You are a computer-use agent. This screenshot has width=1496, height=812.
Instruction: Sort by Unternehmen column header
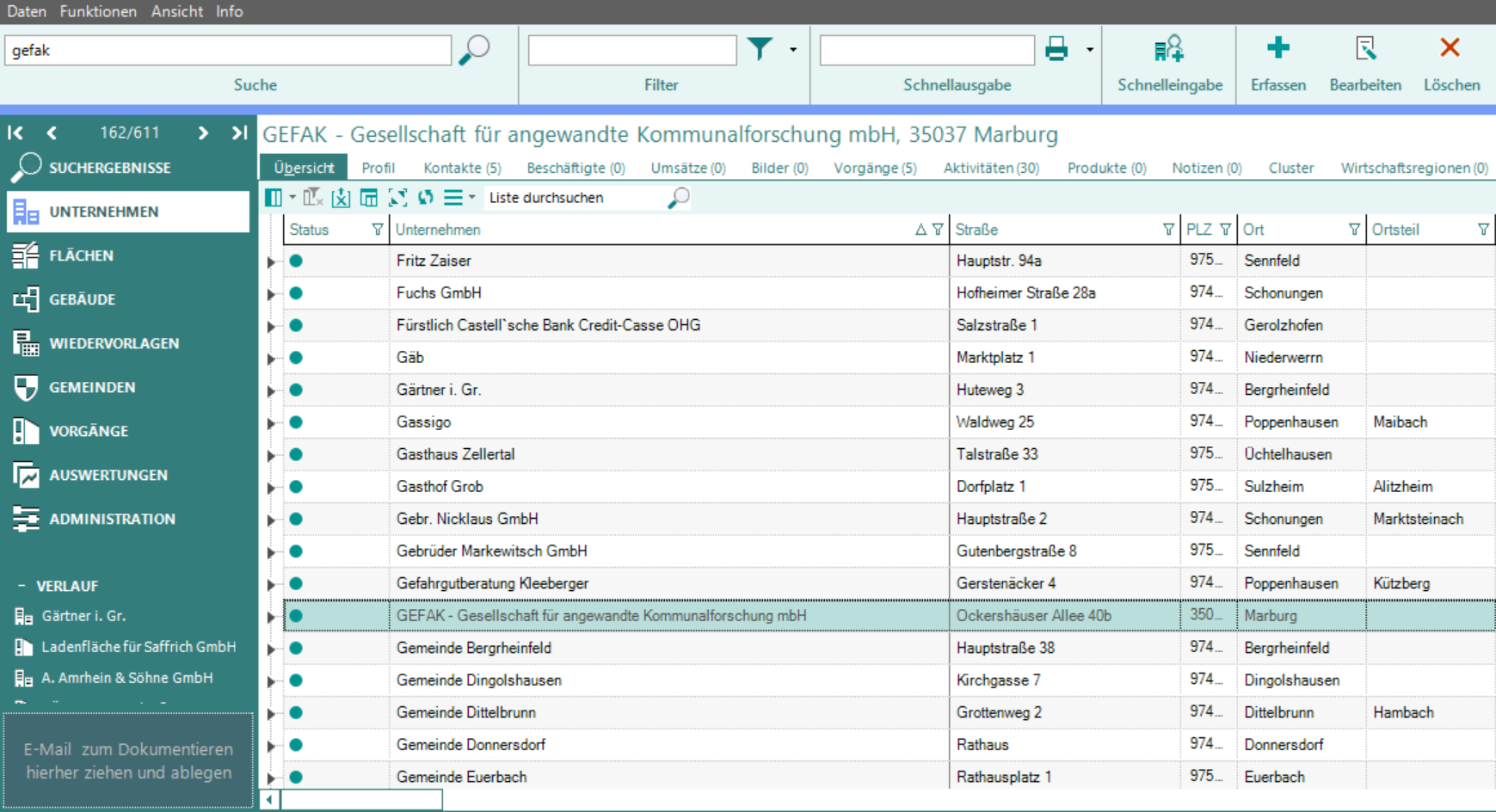pyautogui.click(x=438, y=230)
